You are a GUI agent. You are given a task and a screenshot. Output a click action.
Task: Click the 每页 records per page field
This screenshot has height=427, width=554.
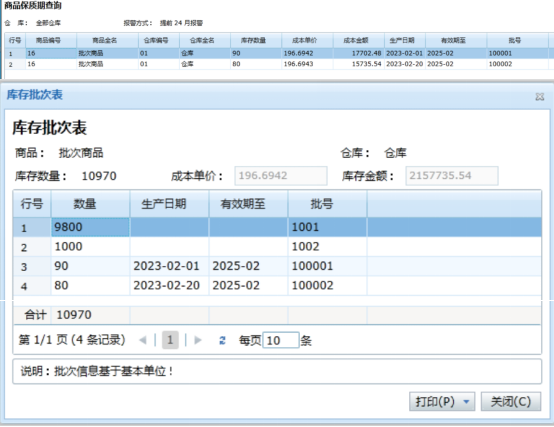(281, 340)
